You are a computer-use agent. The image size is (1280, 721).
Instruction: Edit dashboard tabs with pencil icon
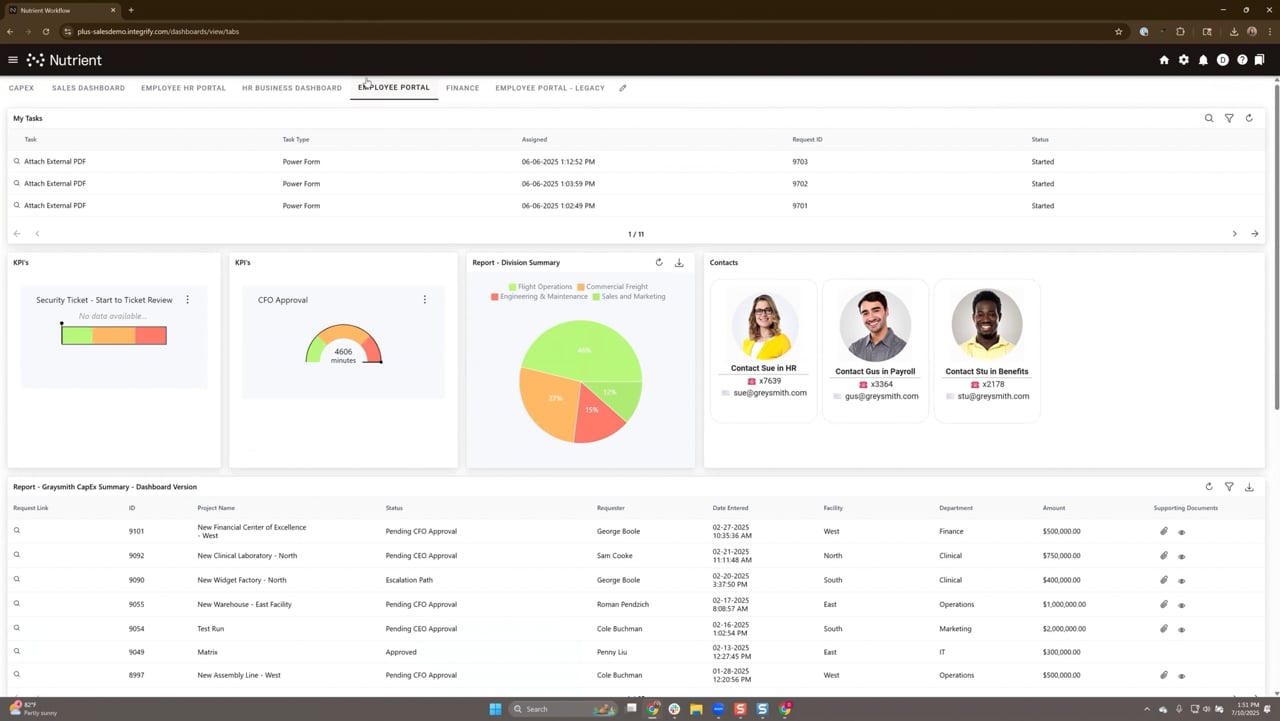[x=623, y=88]
